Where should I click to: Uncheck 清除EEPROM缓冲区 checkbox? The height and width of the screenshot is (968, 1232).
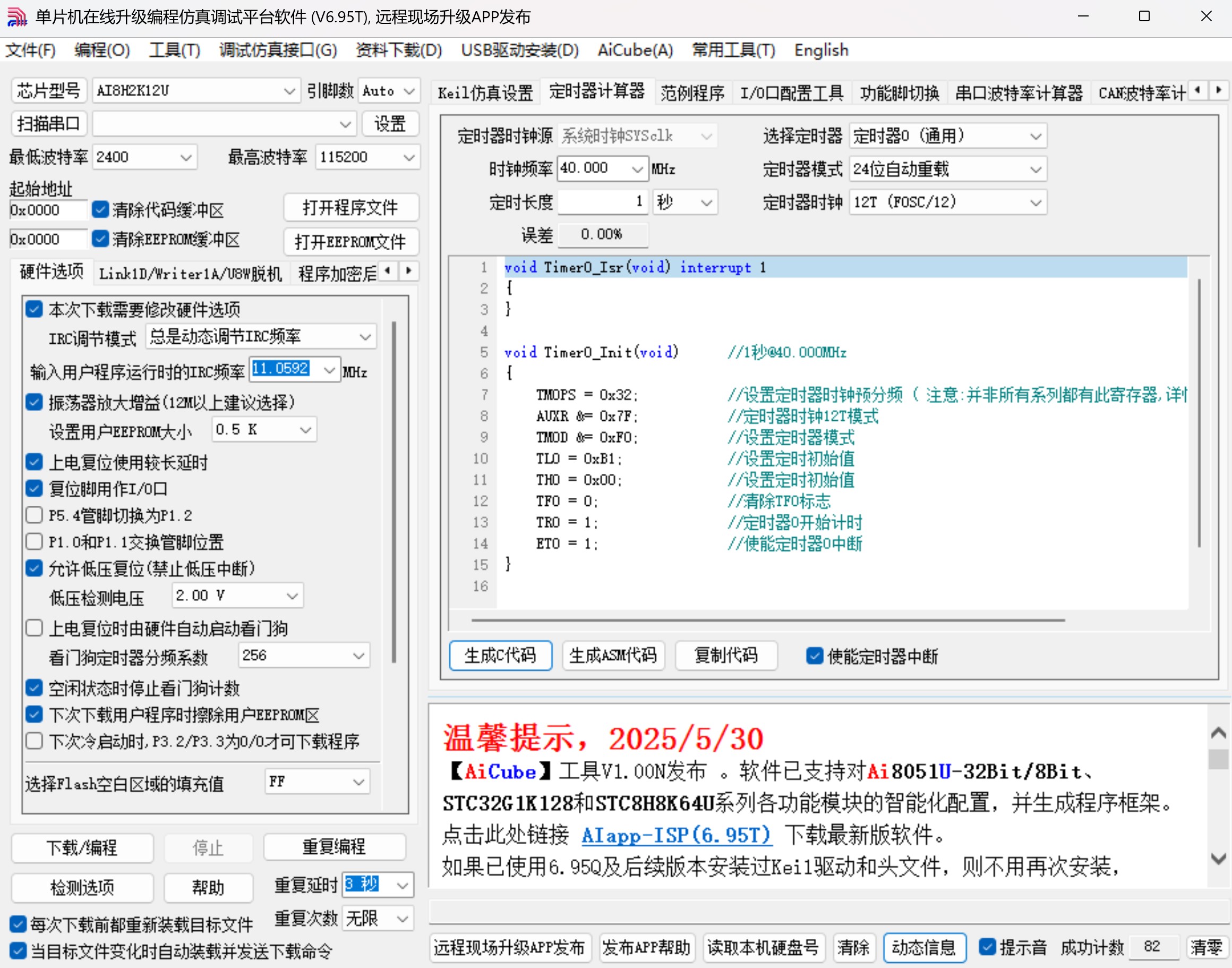(100, 239)
